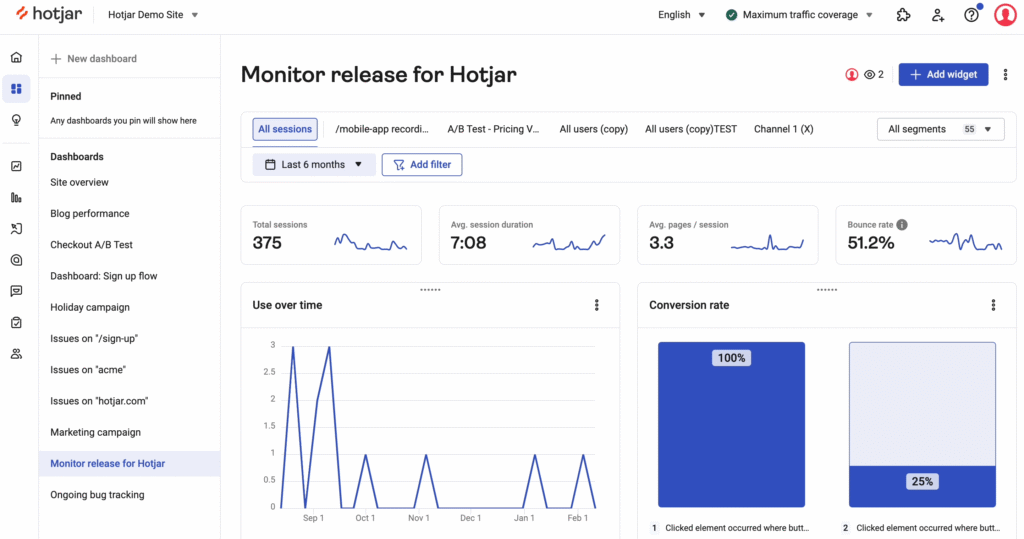Select the Ongoing bug tracking dashboard
This screenshot has height=539, width=1024.
tap(97, 495)
